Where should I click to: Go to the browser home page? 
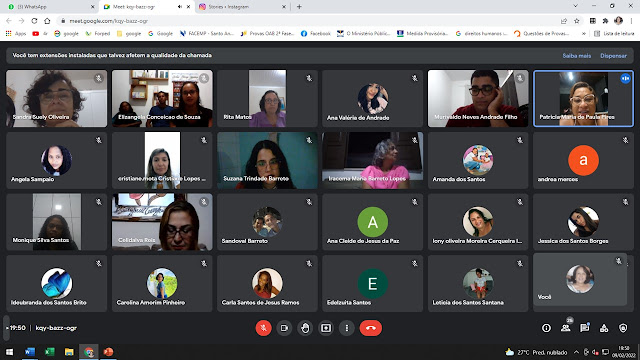pos(47,21)
